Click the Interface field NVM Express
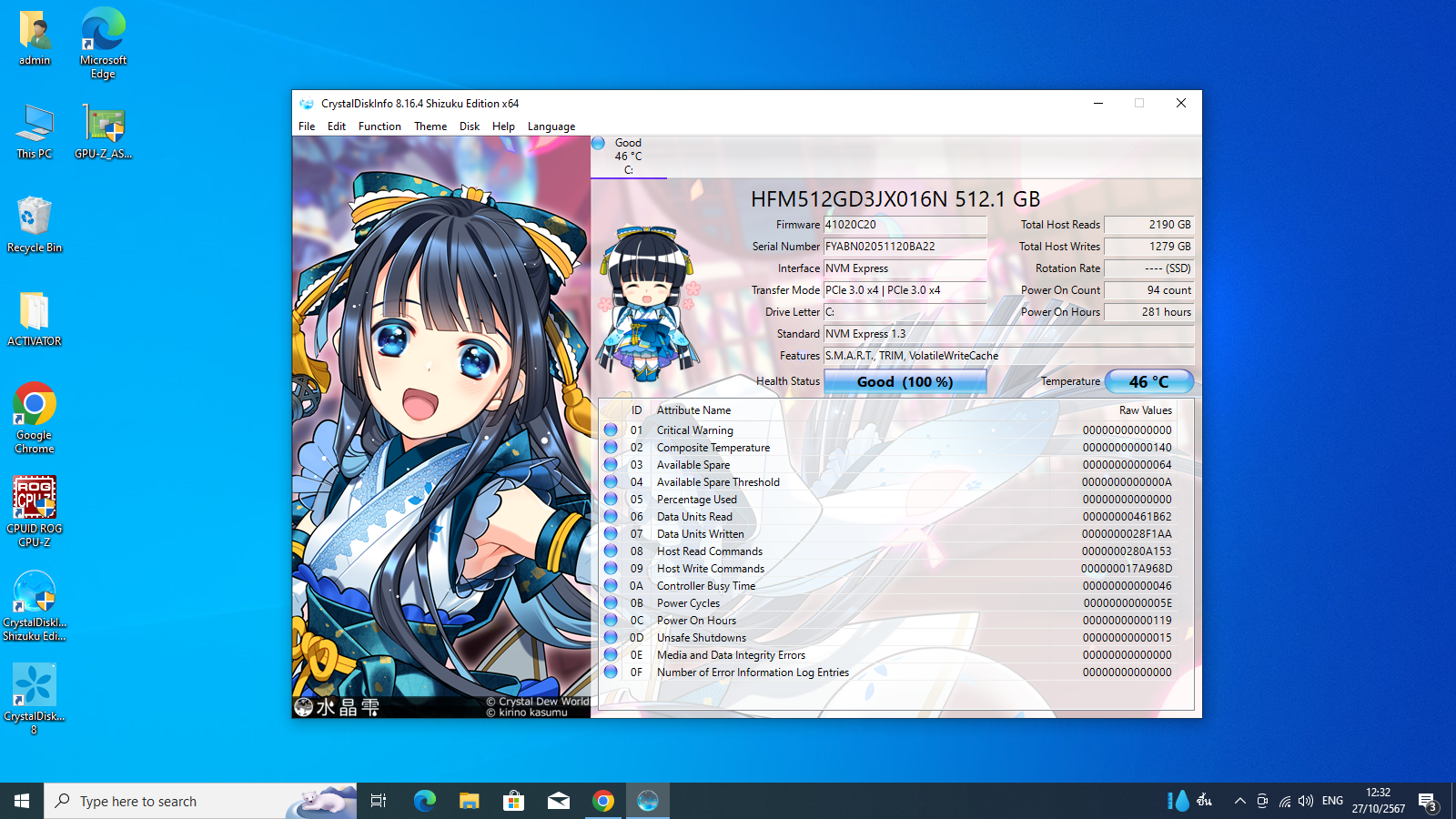The image size is (1456, 819). click(905, 268)
